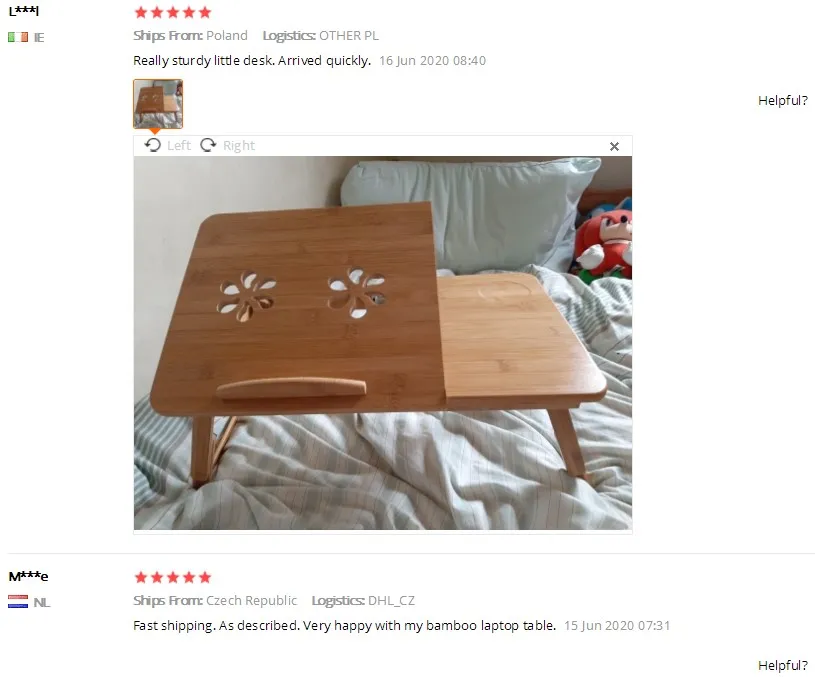Image resolution: width=815 pixels, height=677 pixels.
Task: Click the rotate Right arrow icon
Action: [x=208, y=145]
